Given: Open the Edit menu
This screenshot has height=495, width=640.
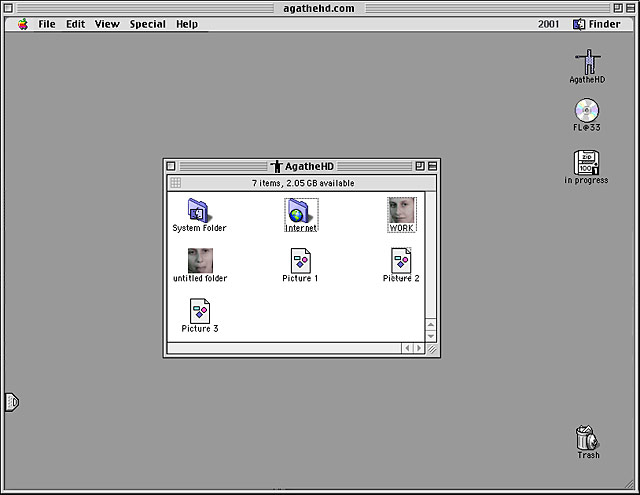Looking at the screenshot, I should 76,24.
